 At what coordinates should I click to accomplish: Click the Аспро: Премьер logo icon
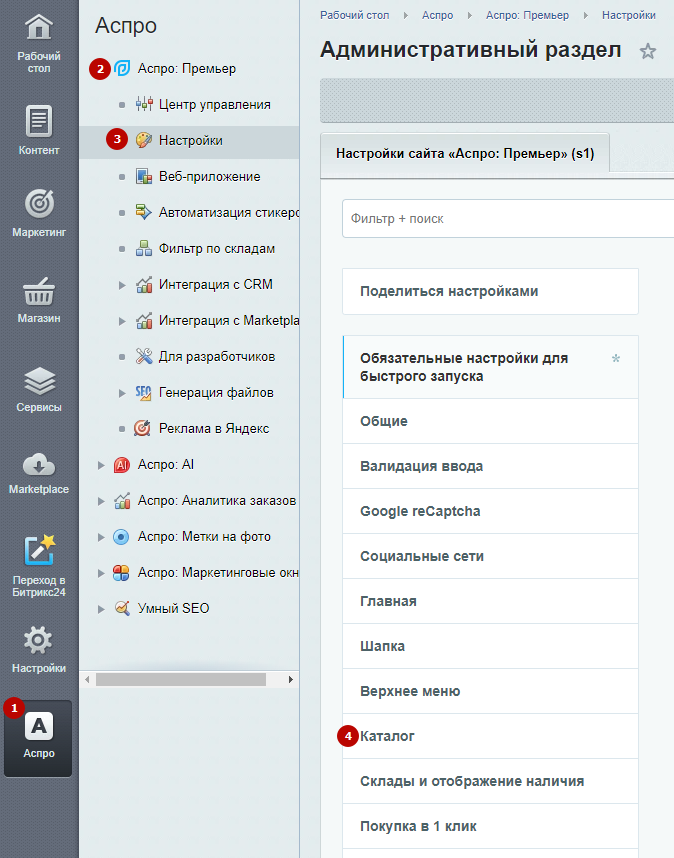pyautogui.click(x=122, y=68)
